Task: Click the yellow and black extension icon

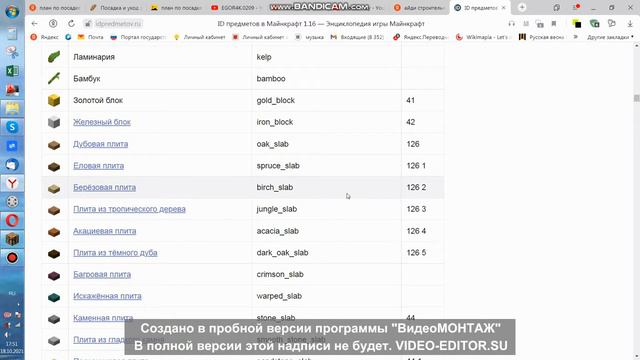Action: pos(577,24)
